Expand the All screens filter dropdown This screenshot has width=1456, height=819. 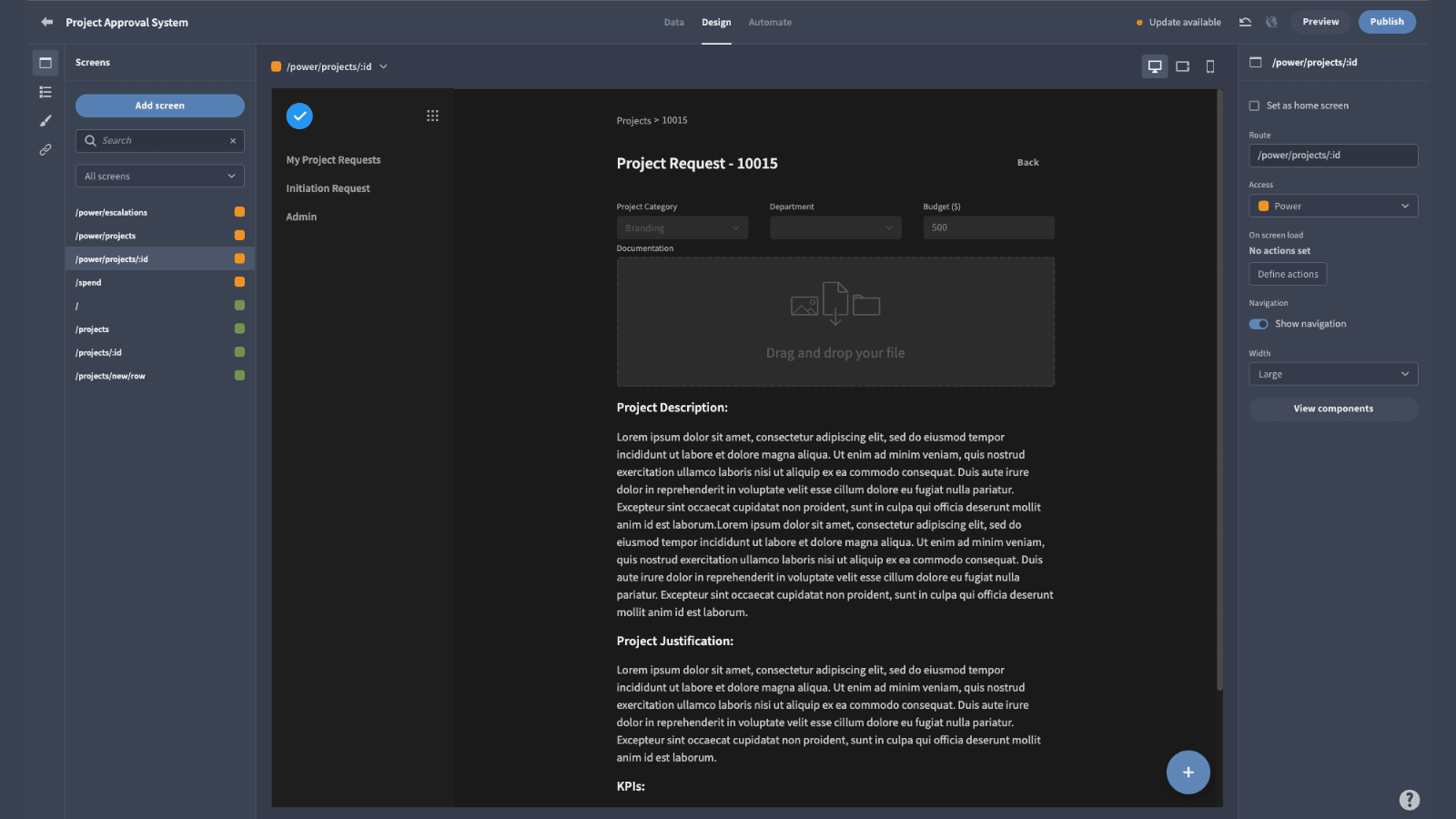pos(160,177)
